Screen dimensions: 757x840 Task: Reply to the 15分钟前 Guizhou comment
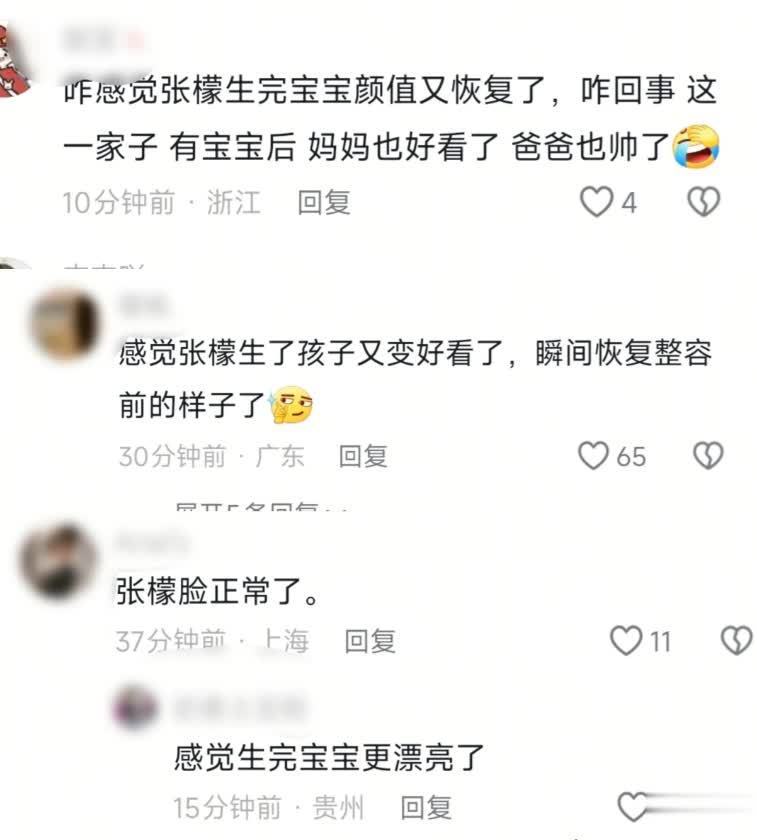[426, 807]
